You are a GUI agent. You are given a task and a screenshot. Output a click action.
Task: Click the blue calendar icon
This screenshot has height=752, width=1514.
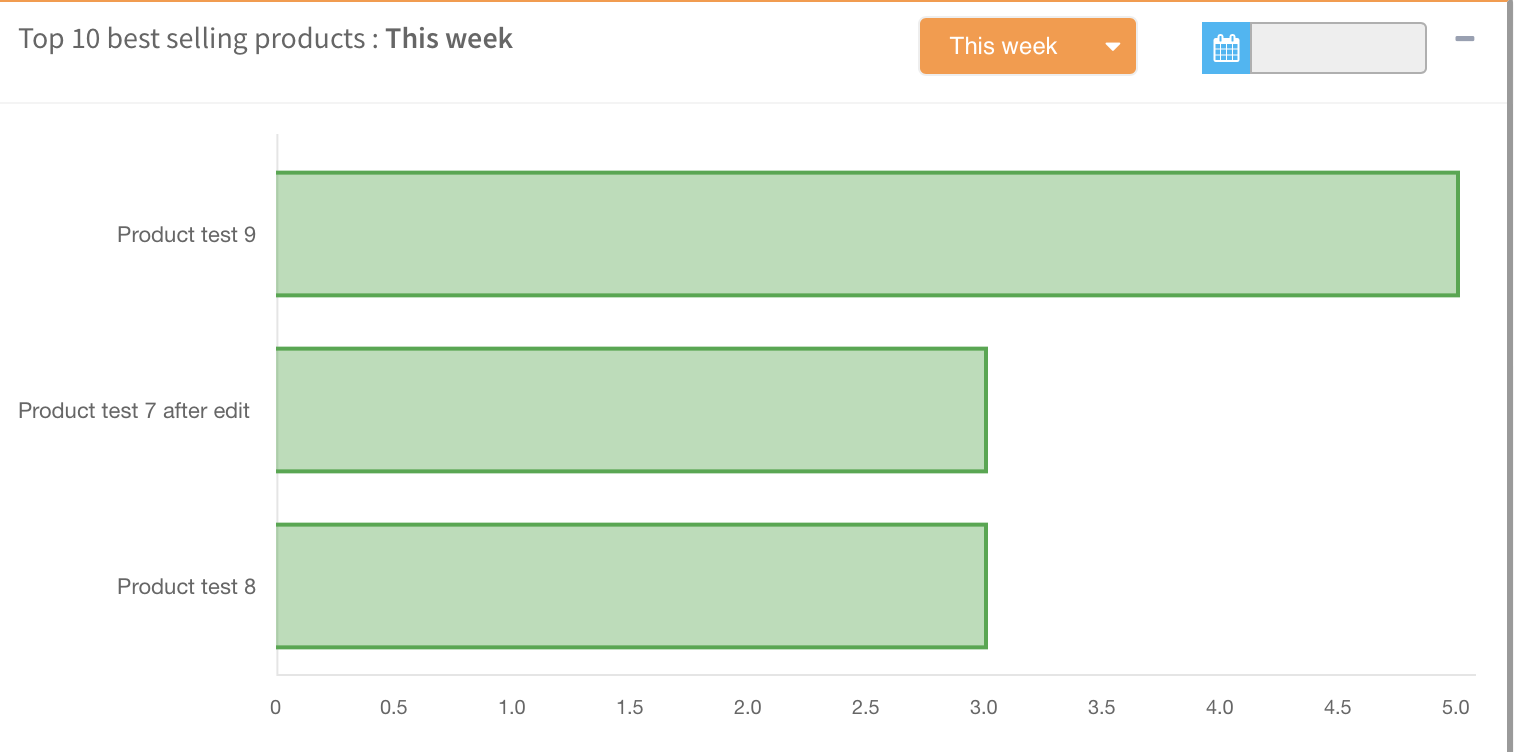1226,48
